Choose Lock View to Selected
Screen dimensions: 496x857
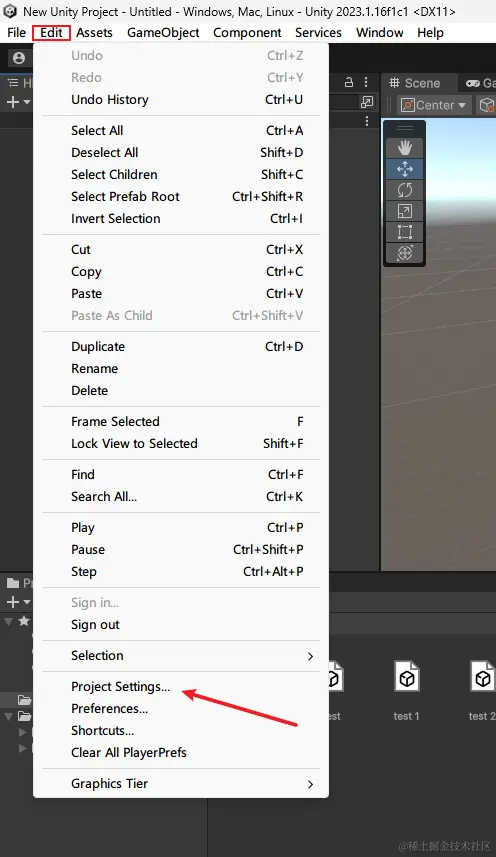click(181, 443)
